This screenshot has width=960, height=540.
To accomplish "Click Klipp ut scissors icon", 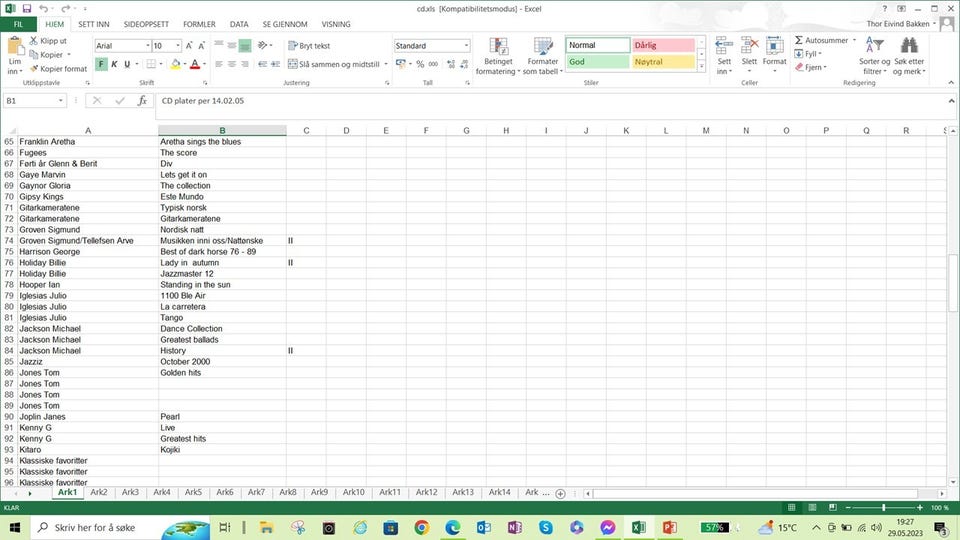I will [34, 40].
